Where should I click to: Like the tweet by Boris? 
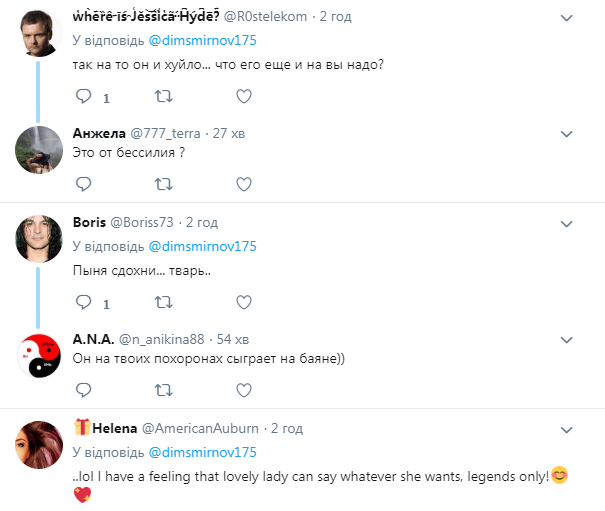point(243,302)
